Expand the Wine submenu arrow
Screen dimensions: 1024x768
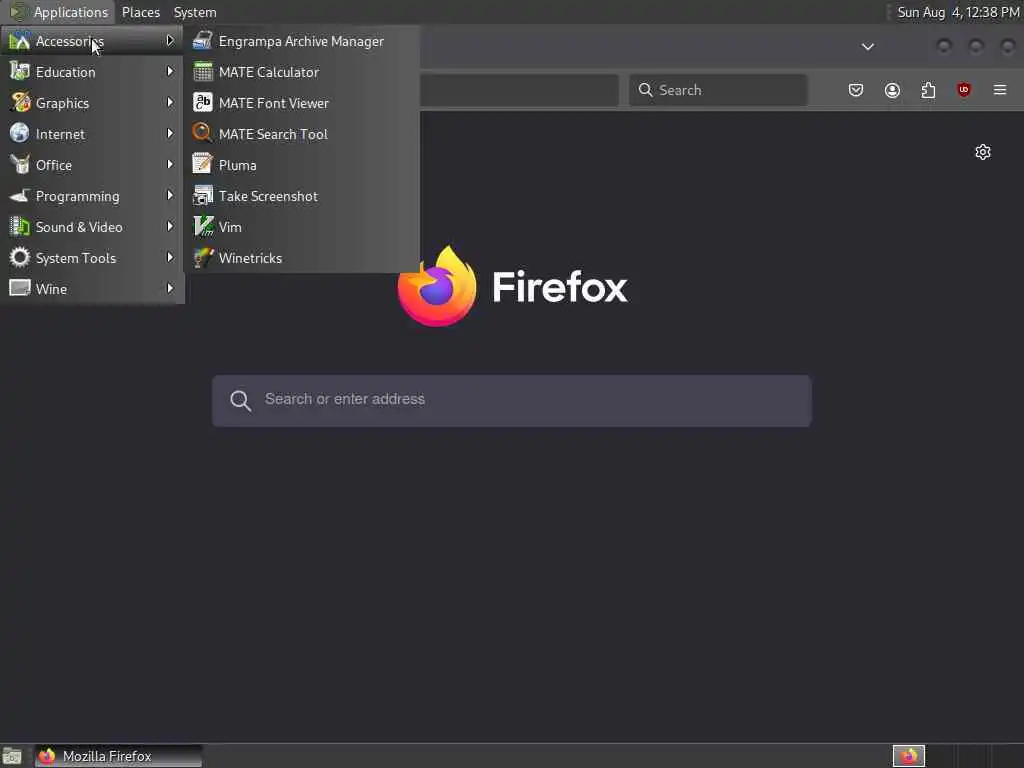coord(170,288)
